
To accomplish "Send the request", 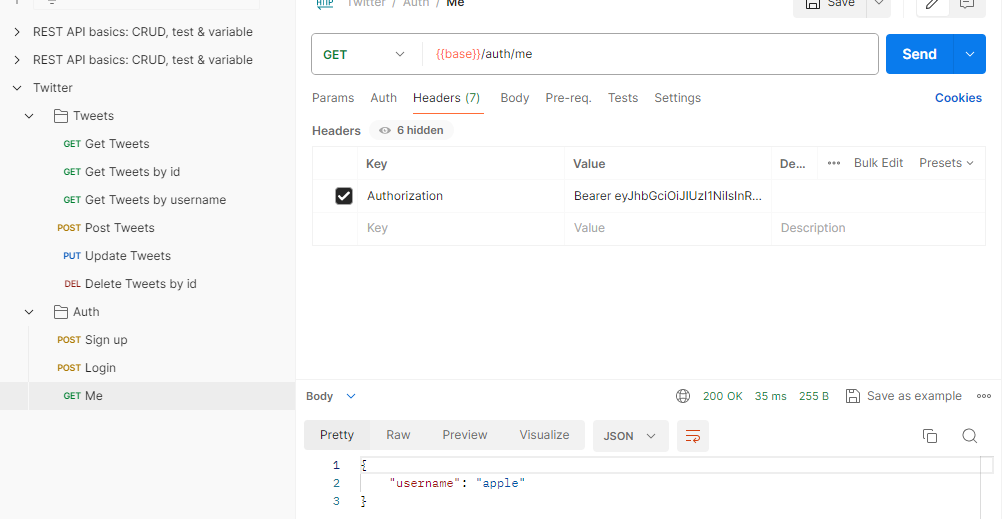I will tap(920, 54).
